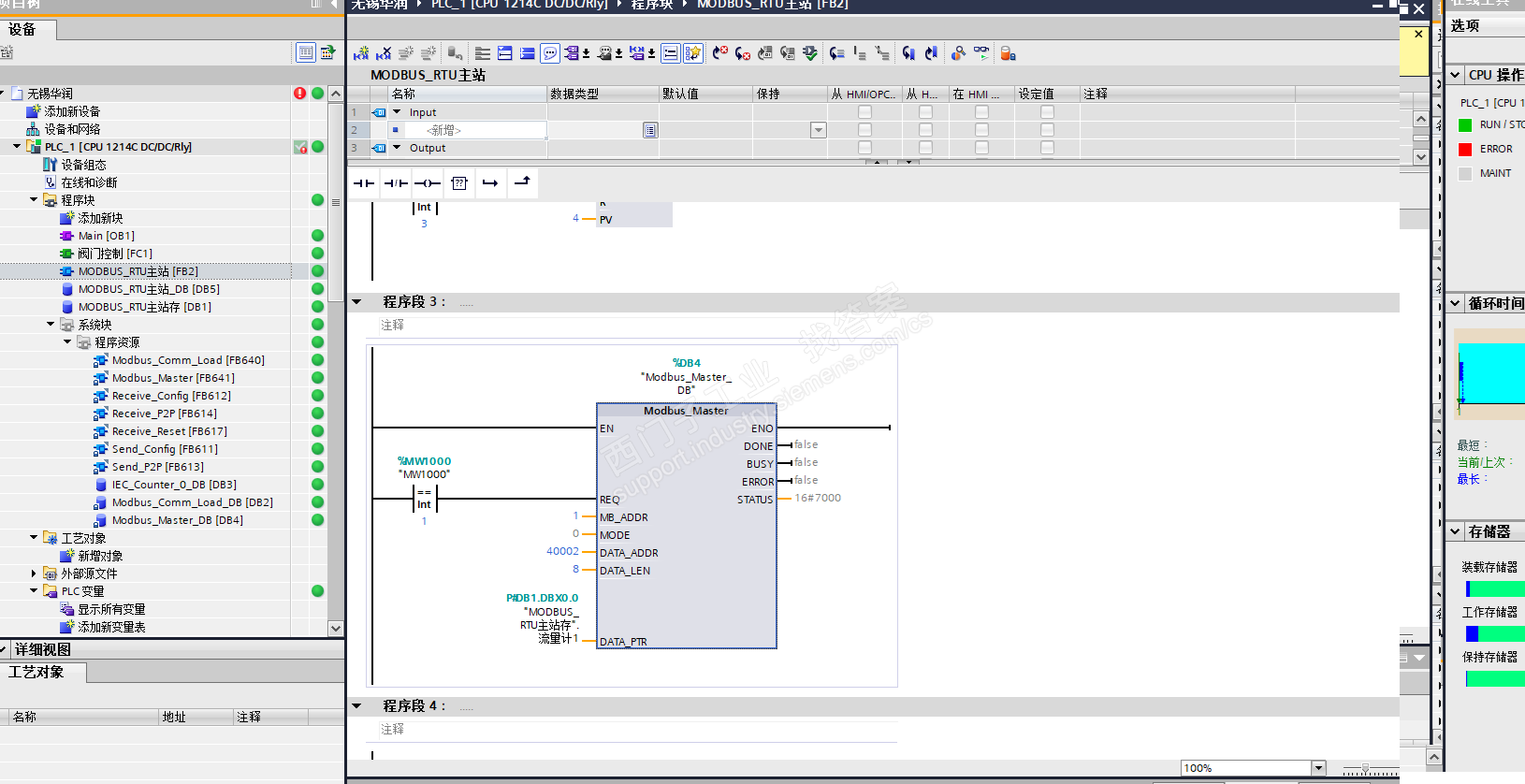Viewport: 1525px width, 784px height.
Task: Toggle free comments display icon
Action: coord(550,53)
